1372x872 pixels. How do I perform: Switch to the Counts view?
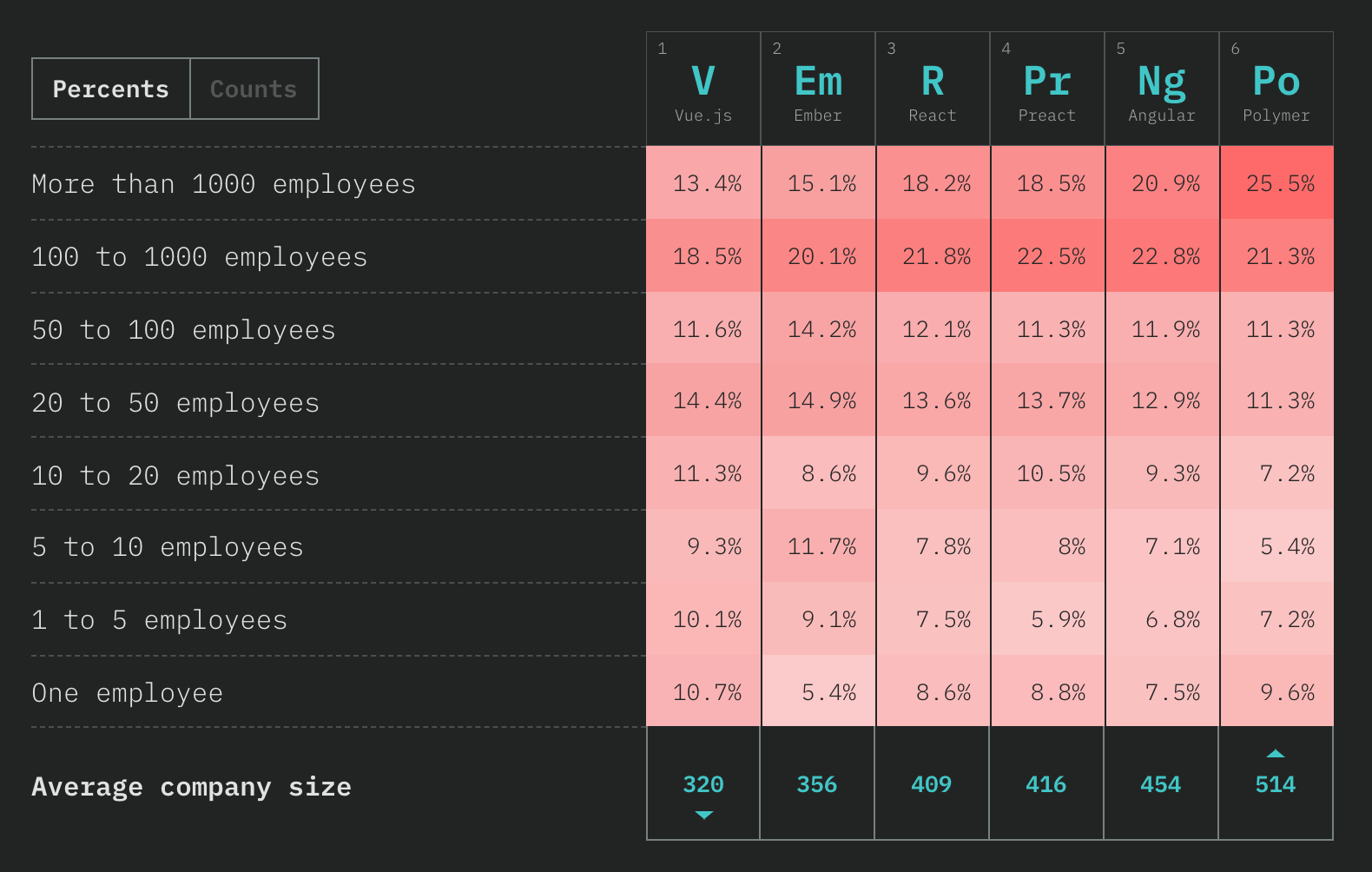(254, 89)
